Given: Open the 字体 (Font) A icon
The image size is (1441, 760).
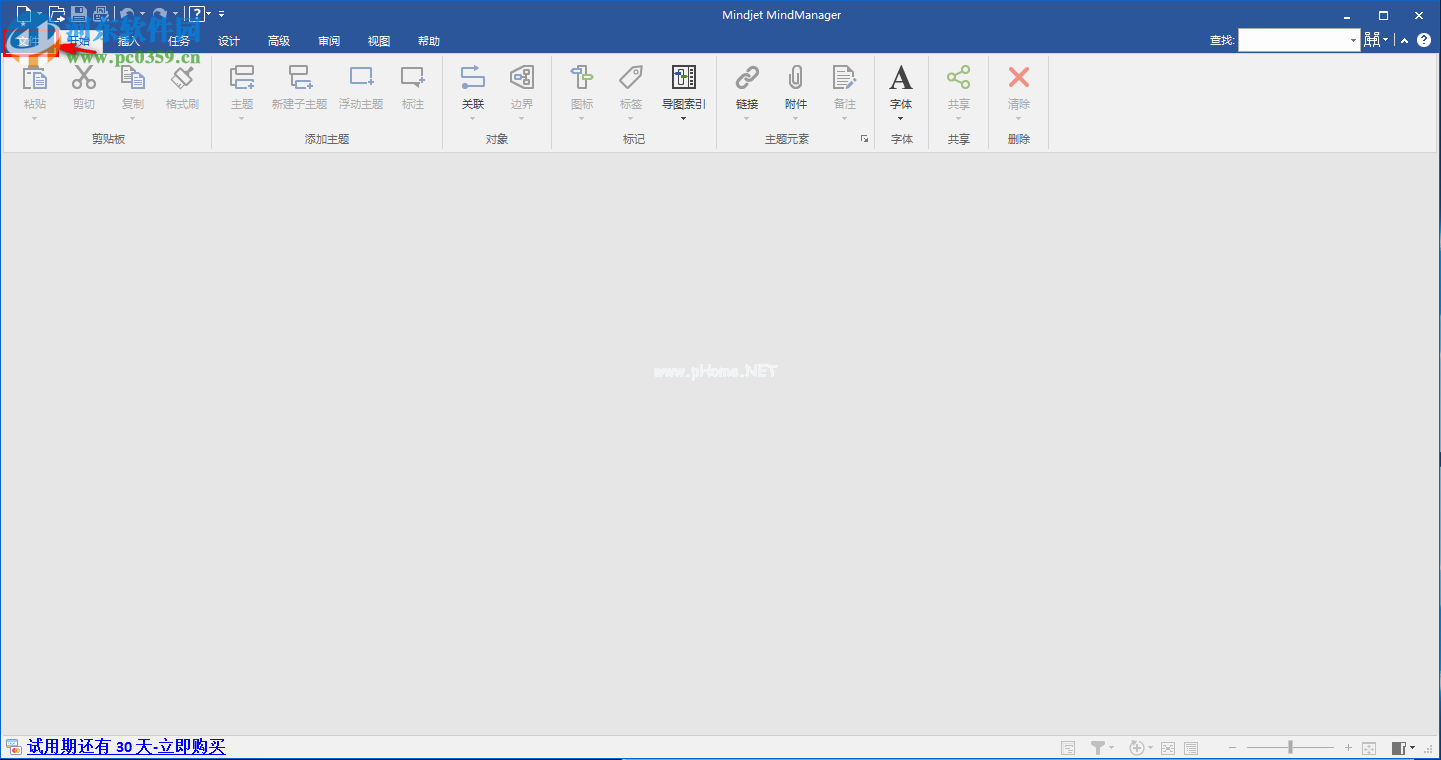Looking at the screenshot, I should [x=901, y=77].
